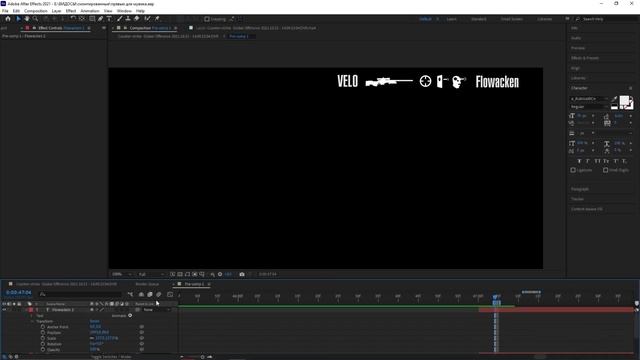
Task: Click the All Caps button
Action: [598, 161]
